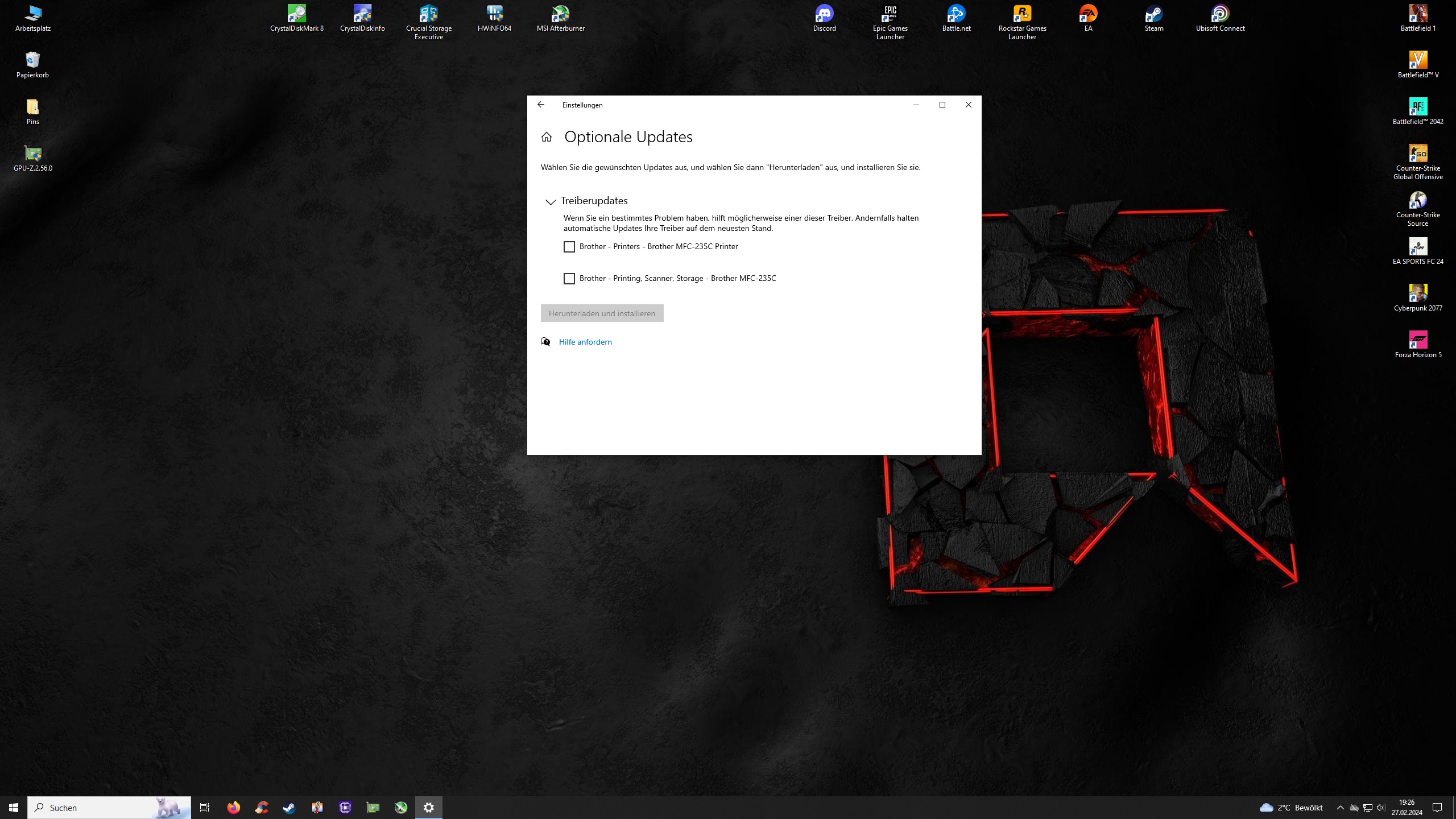Go back using the arrow in Einstellungen
This screenshot has width=1456, height=819.
pyautogui.click(x=541, y=105)
